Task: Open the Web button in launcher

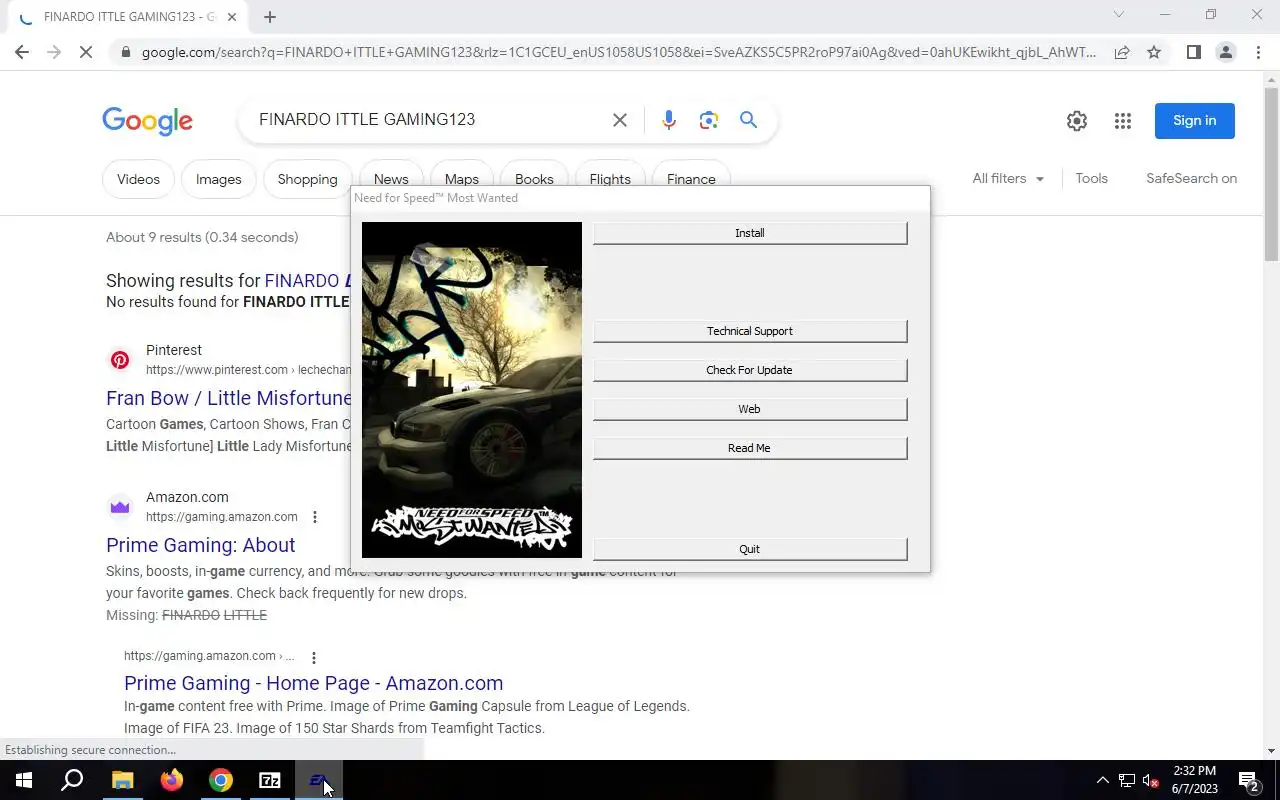Action: (750, 409)
